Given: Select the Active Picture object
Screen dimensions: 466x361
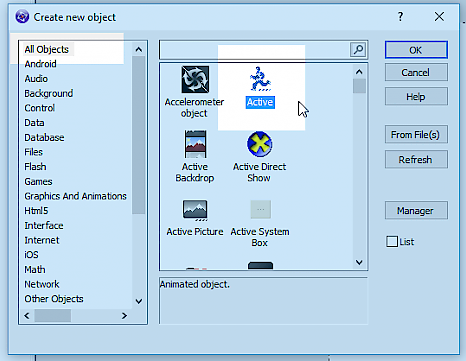Looking at the screenshot, I should [195, 210].
